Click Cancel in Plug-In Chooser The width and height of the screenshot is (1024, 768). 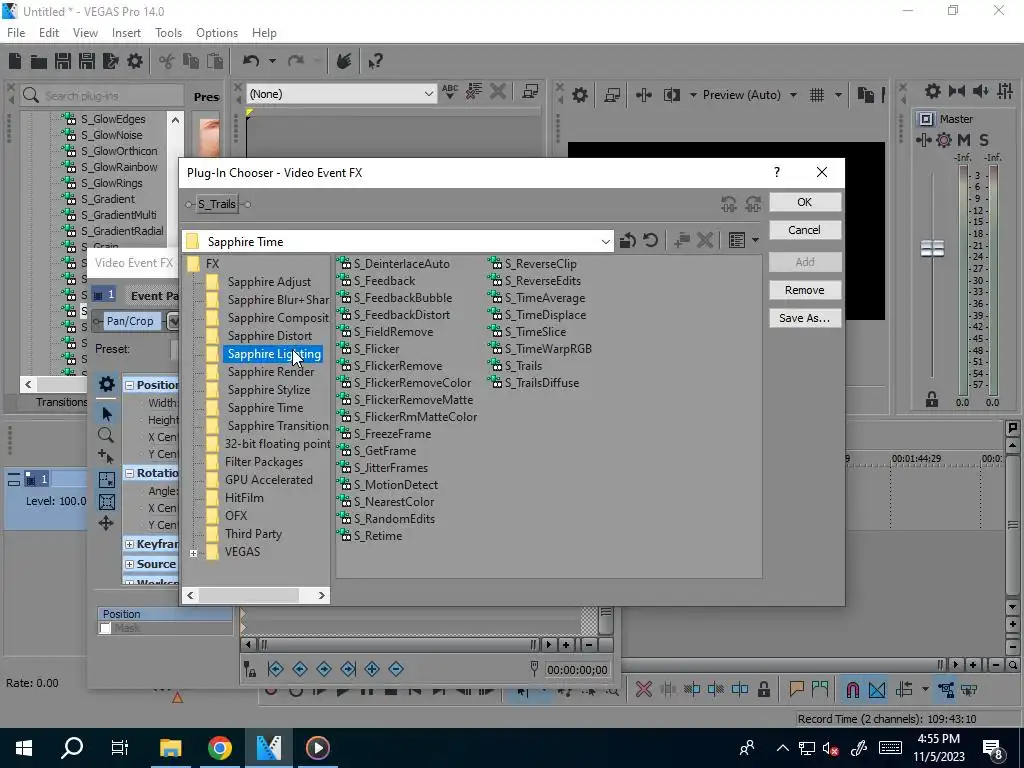(805, 230)
